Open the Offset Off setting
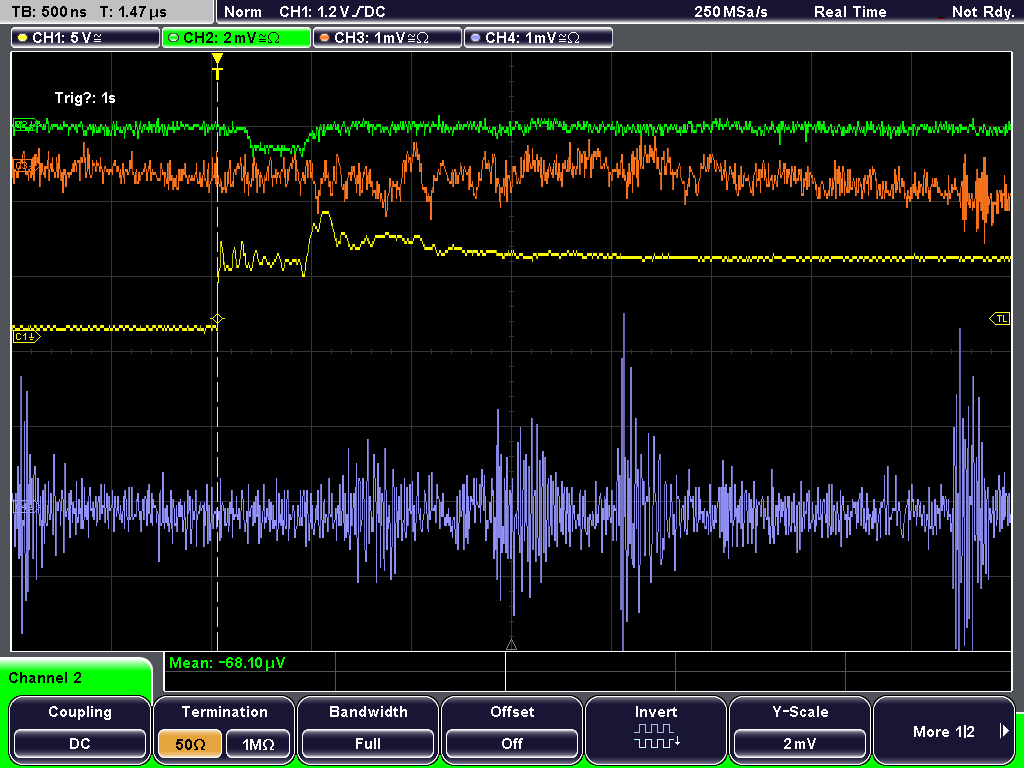Viewport: 1024px width, 768px height. pos(512,744)
